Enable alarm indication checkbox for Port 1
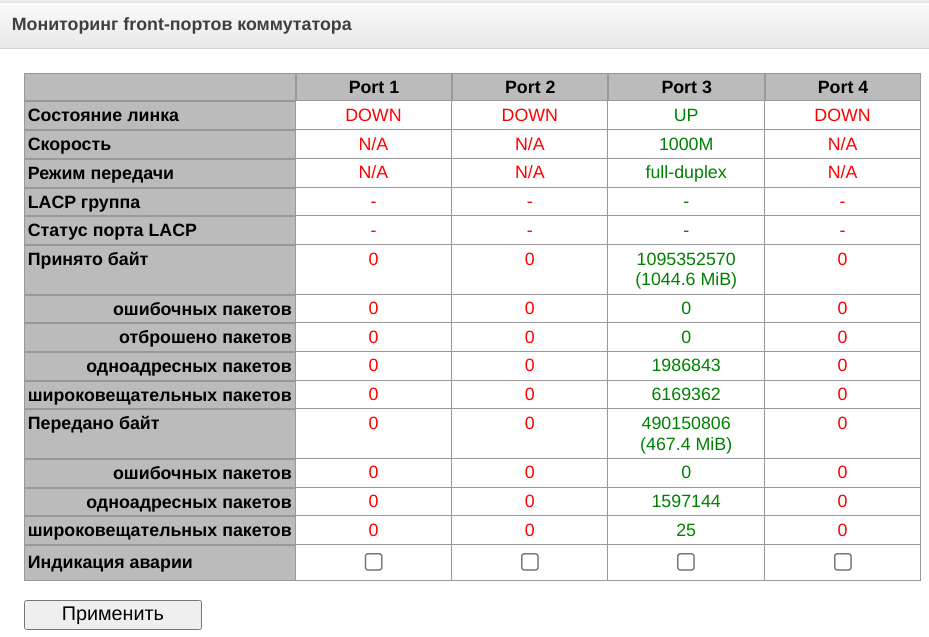 (x=373, y=562)
